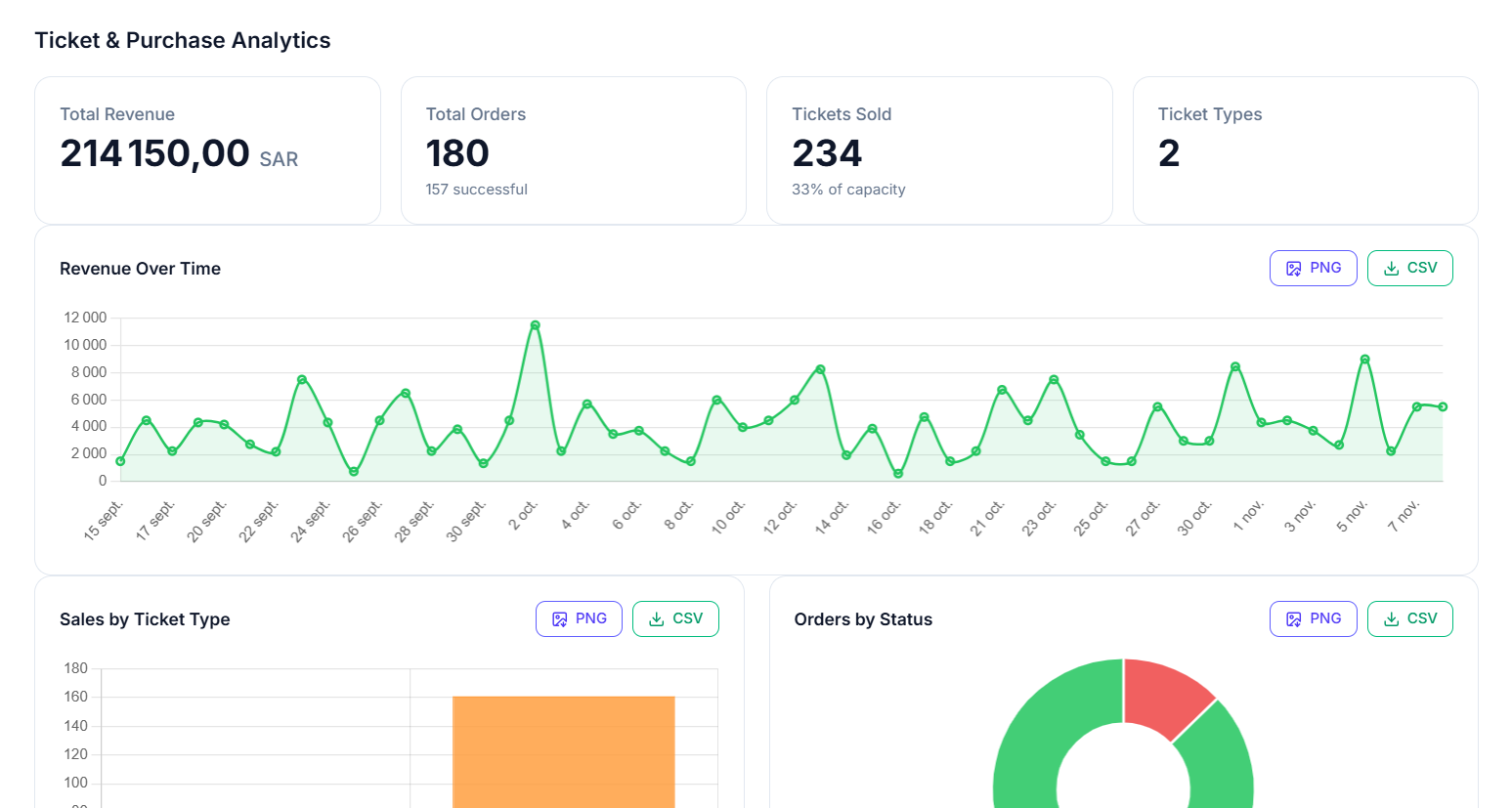
Task: Export Revenue Over Time chart as PNG
Action: [x=1313, y=268]
